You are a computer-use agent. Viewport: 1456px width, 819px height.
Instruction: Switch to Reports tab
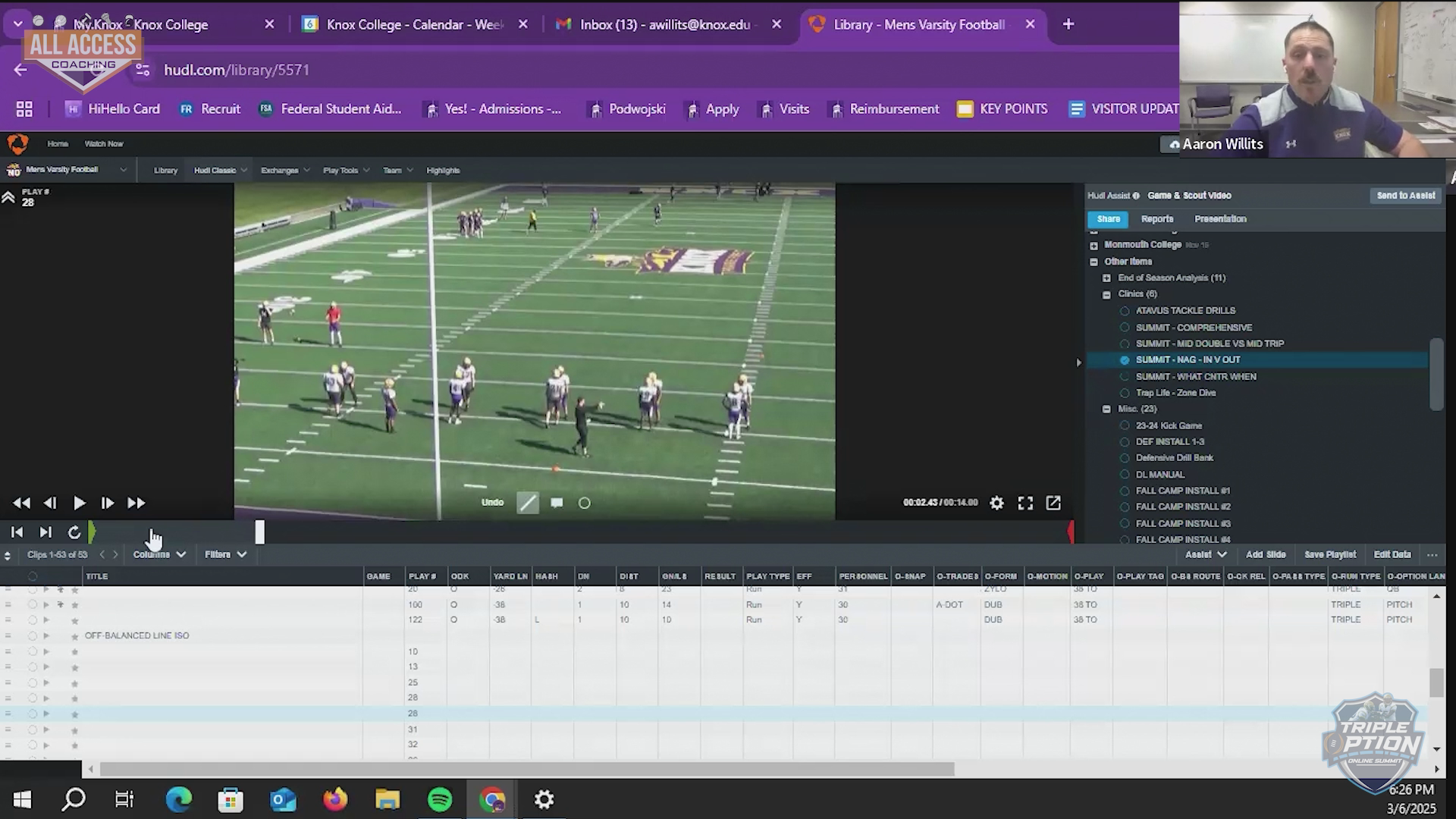click(x=1157, y=219)
